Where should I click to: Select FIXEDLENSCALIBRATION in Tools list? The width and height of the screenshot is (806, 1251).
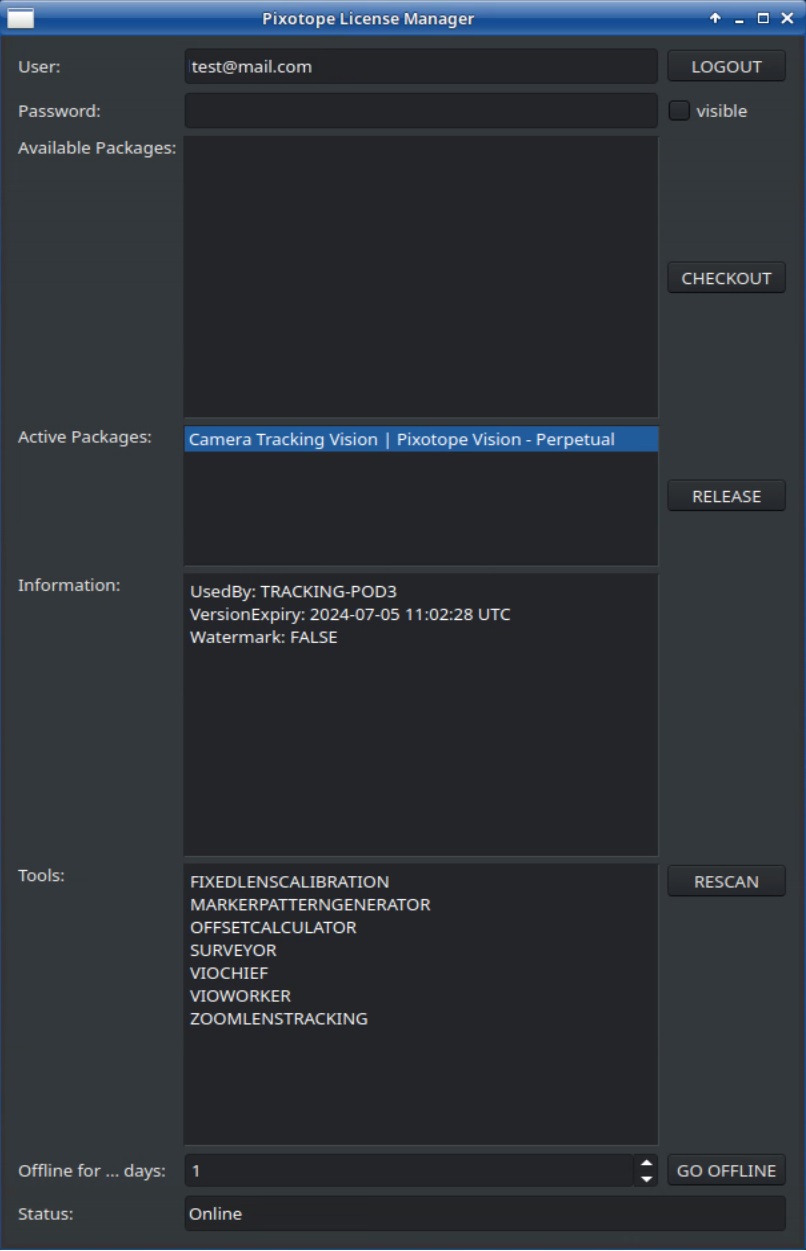(x=289, y=882)
